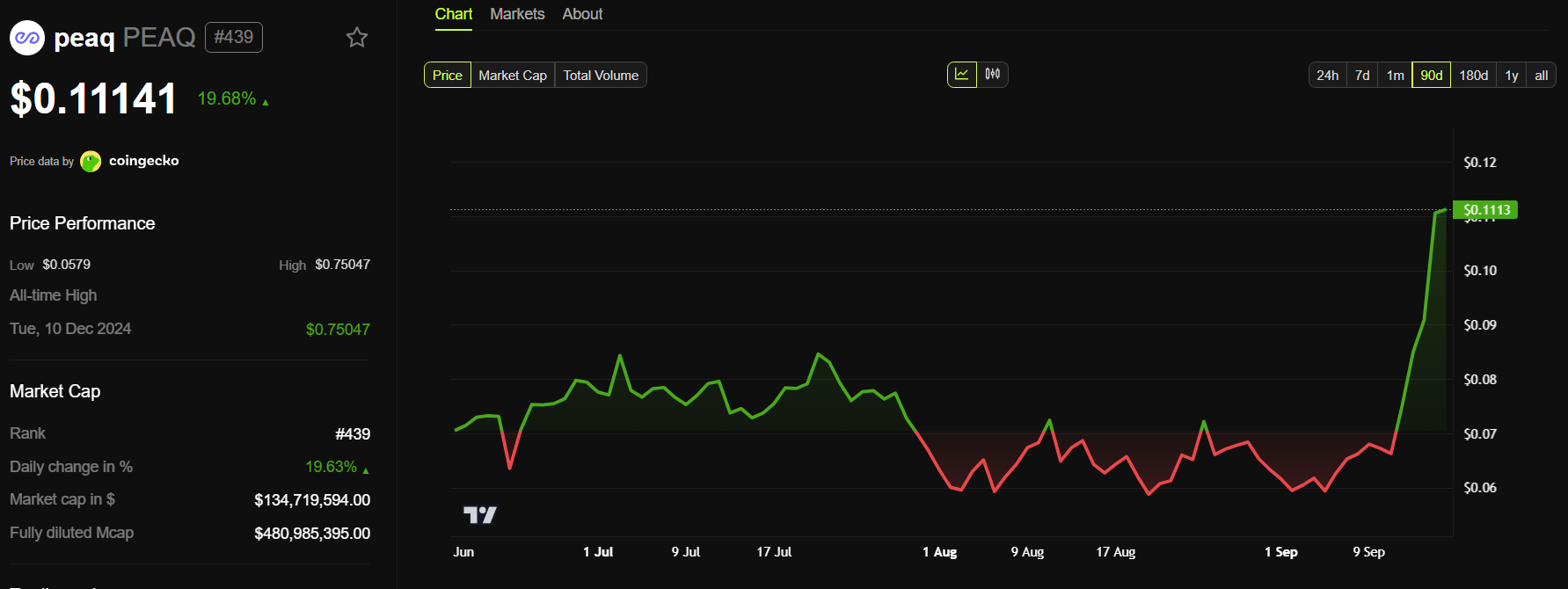This screenshot has height=589, width=1568.
Task: Set chart range to 24h
Action: pyautogui.click(x=1328, y=75)
